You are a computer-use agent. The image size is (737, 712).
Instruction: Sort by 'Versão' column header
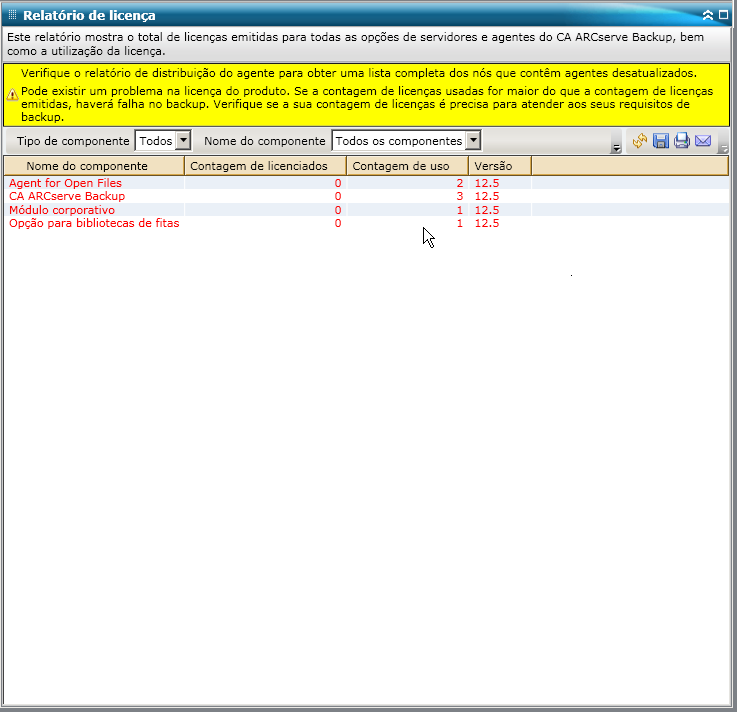pyautogui.click(x=500, y=166)
